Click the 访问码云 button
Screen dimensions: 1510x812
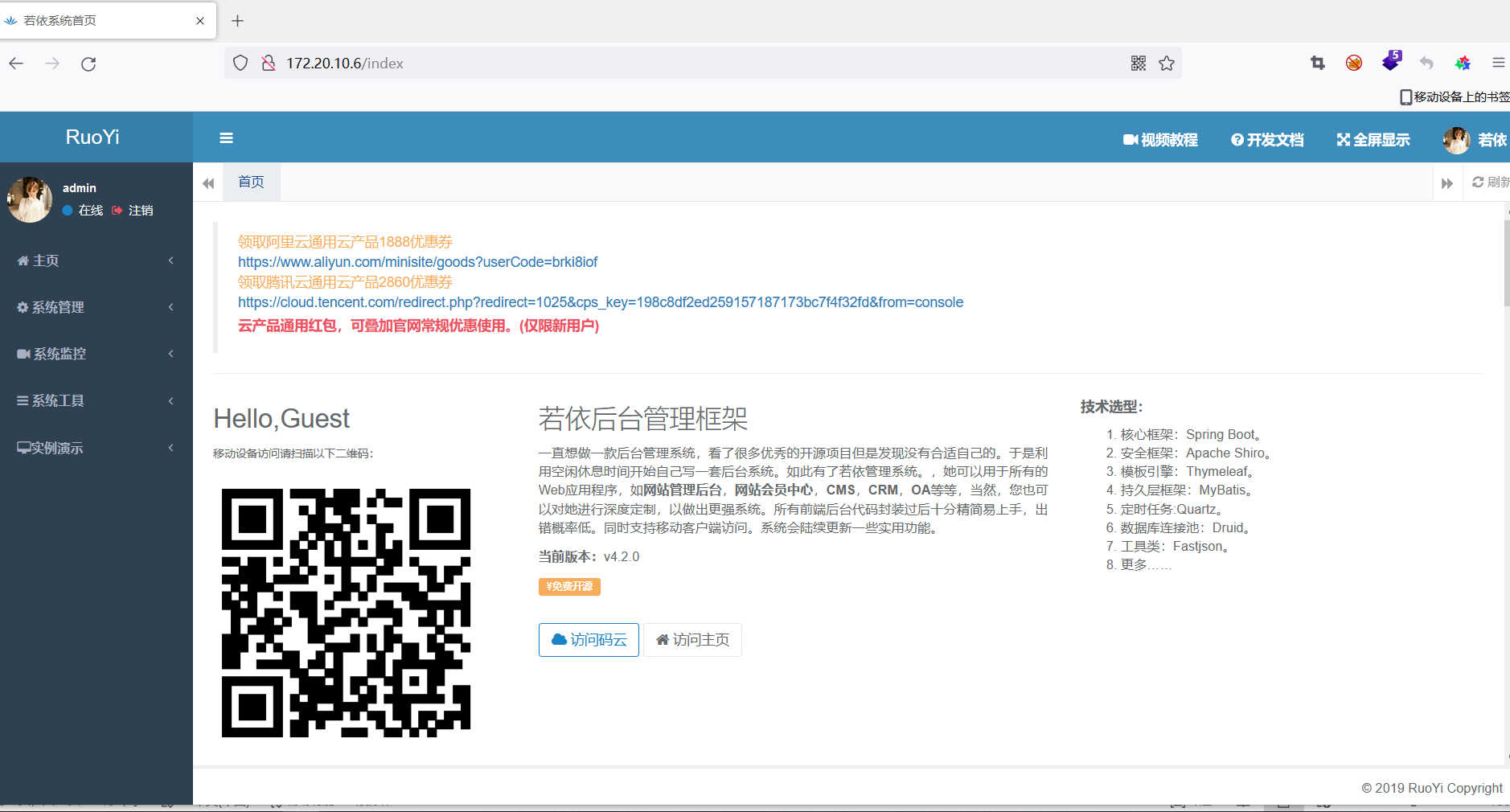(x=589, y=640)
